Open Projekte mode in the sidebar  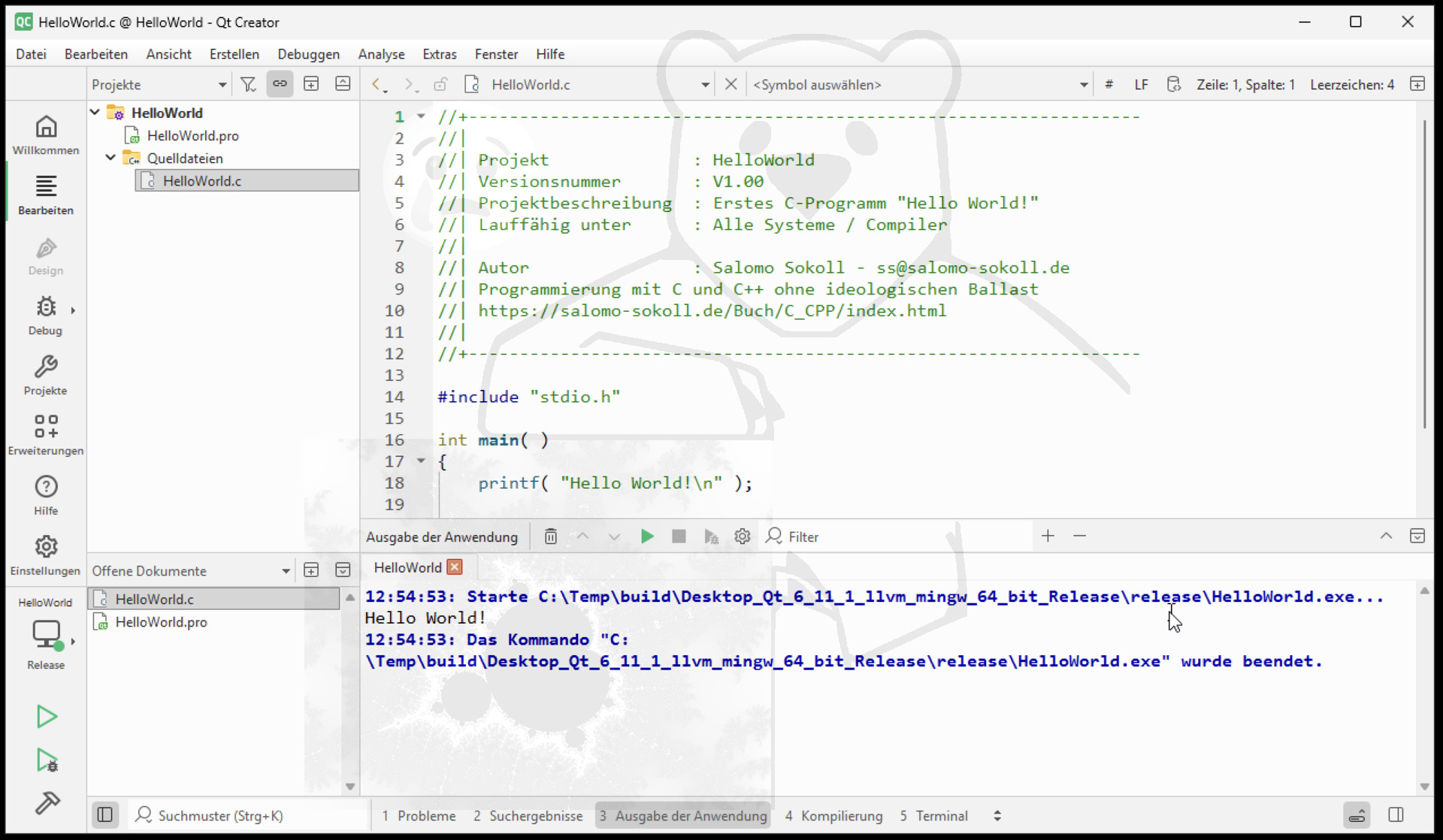(46, 376)
